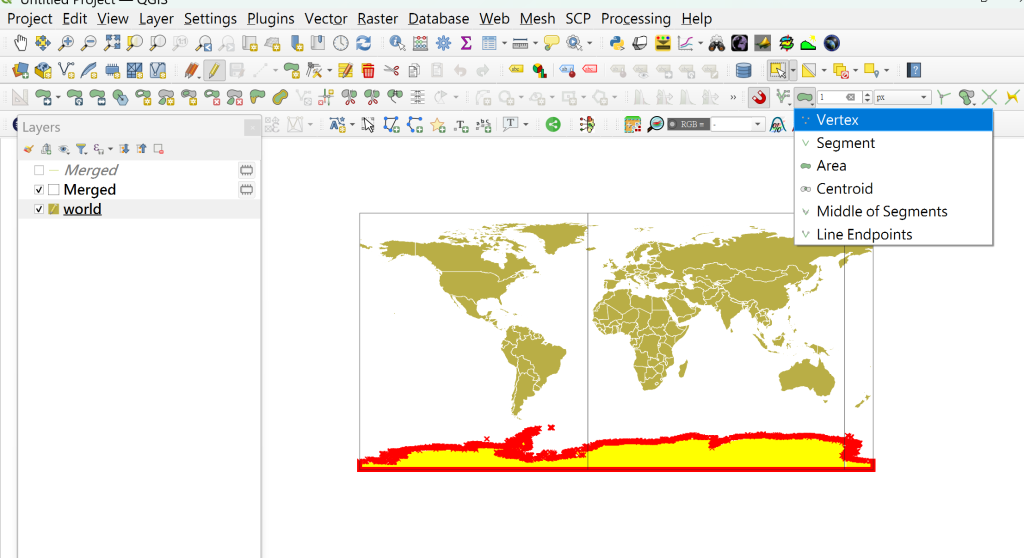This screenshot has width=1024, height=558.
Task: Click the Zoom In magnifier tool
Action: pyautogui.click(x=66, y=43)
